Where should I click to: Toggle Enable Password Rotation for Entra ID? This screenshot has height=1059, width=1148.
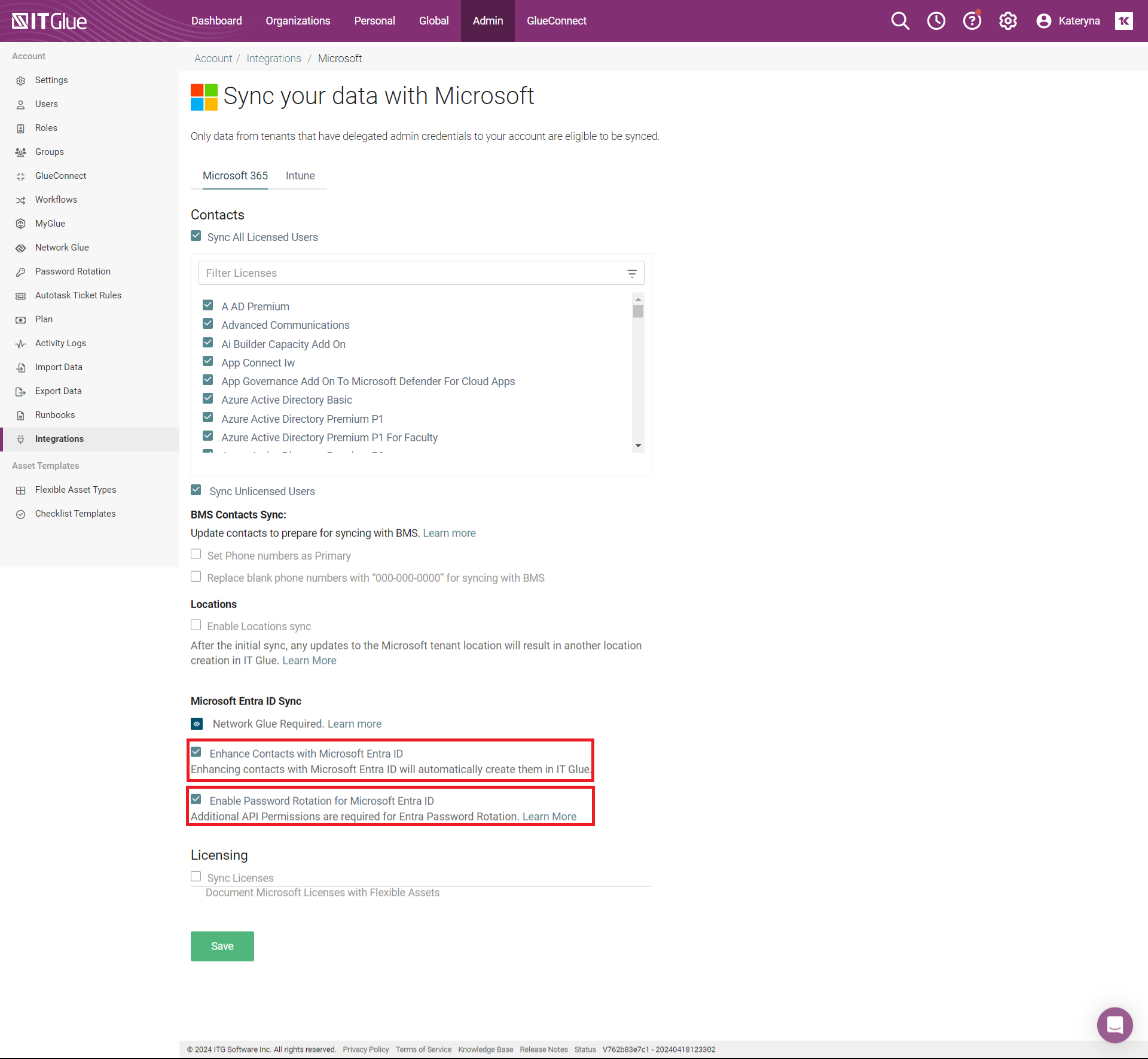[196, 799]
